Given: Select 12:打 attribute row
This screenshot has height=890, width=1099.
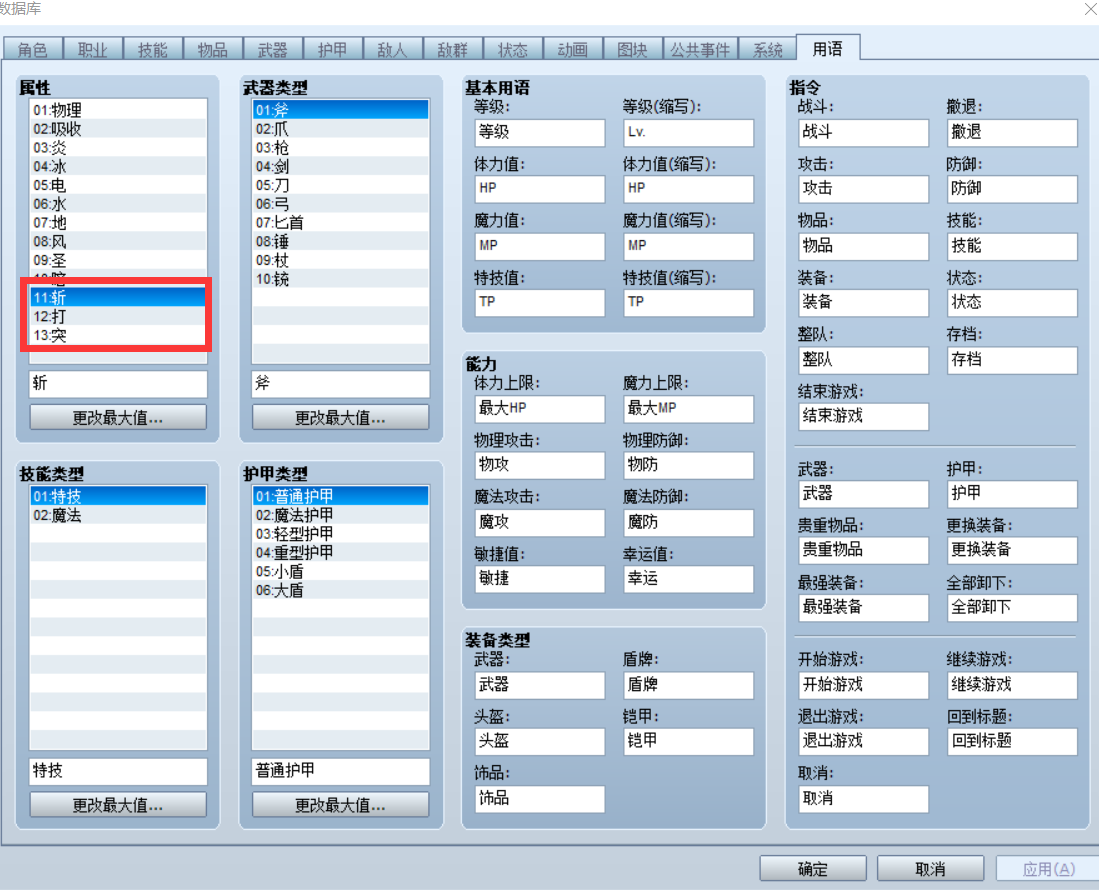Looking at the screenshot, I should coord(118,316).
